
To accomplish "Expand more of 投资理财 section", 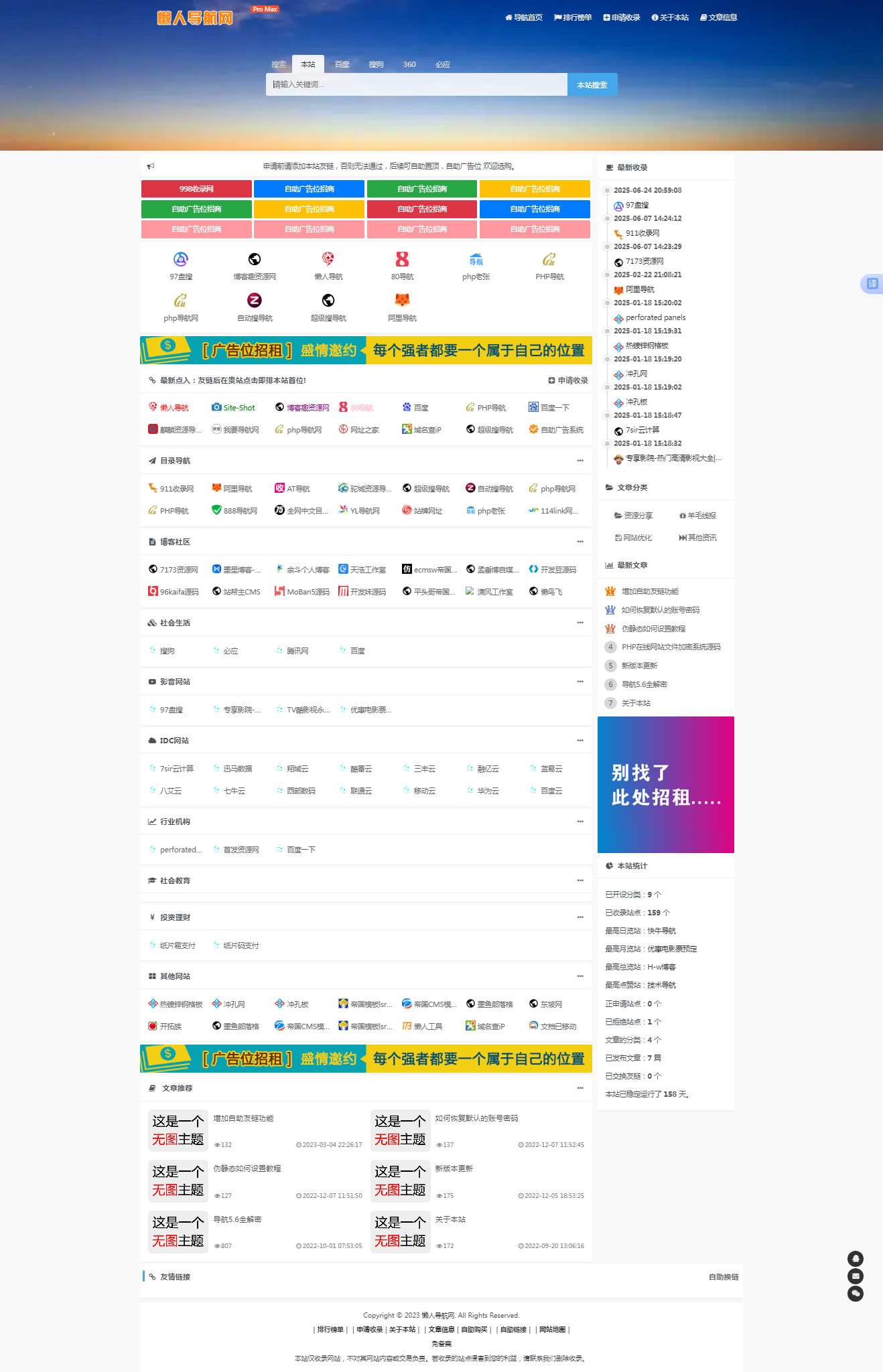I will pos(580,917).
